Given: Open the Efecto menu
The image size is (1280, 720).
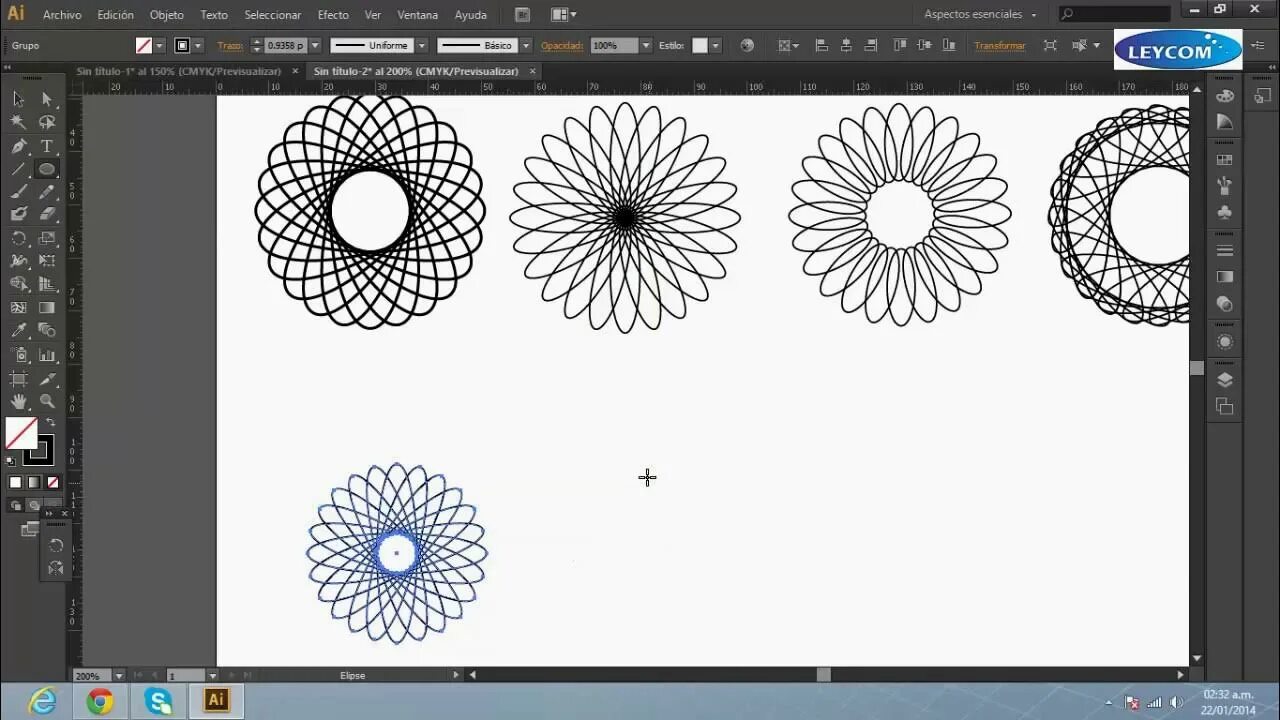Looking at the screenshot, I should pos(333,14).
